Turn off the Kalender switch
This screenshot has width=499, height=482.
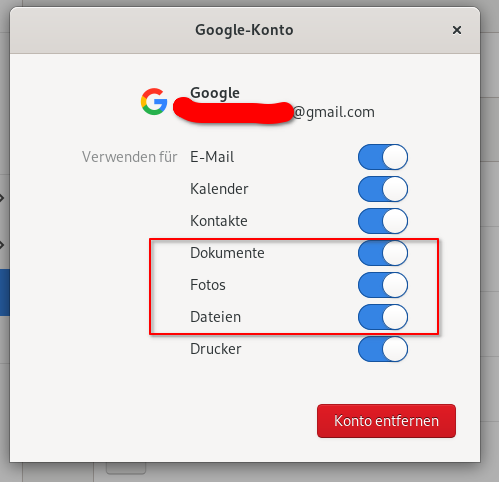[x=383, y=189]
